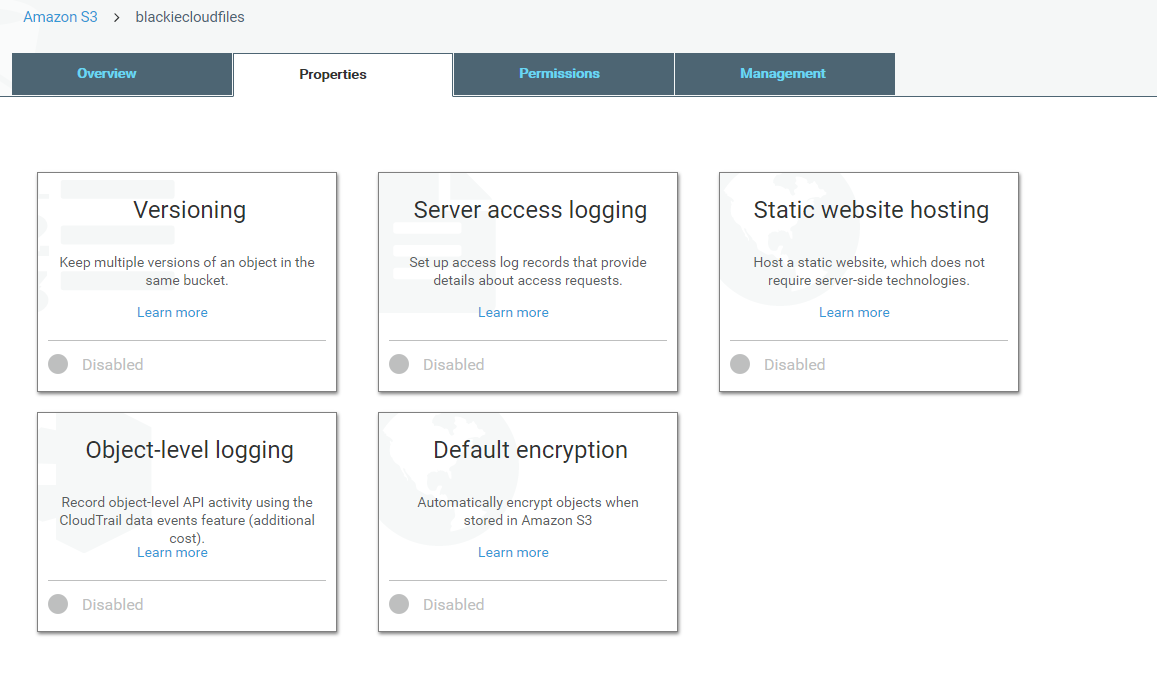Click Learn more under Object-level logging
This screenshot has height=678, width=1157.
pos(172,553)
